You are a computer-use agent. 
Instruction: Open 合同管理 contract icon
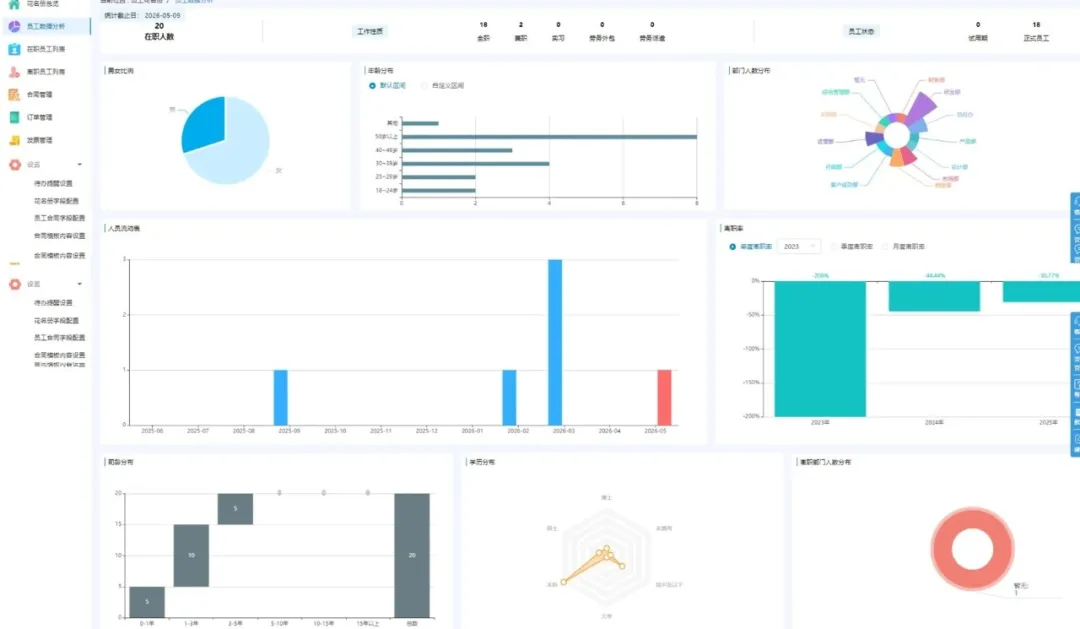click(x=14, y=94)
